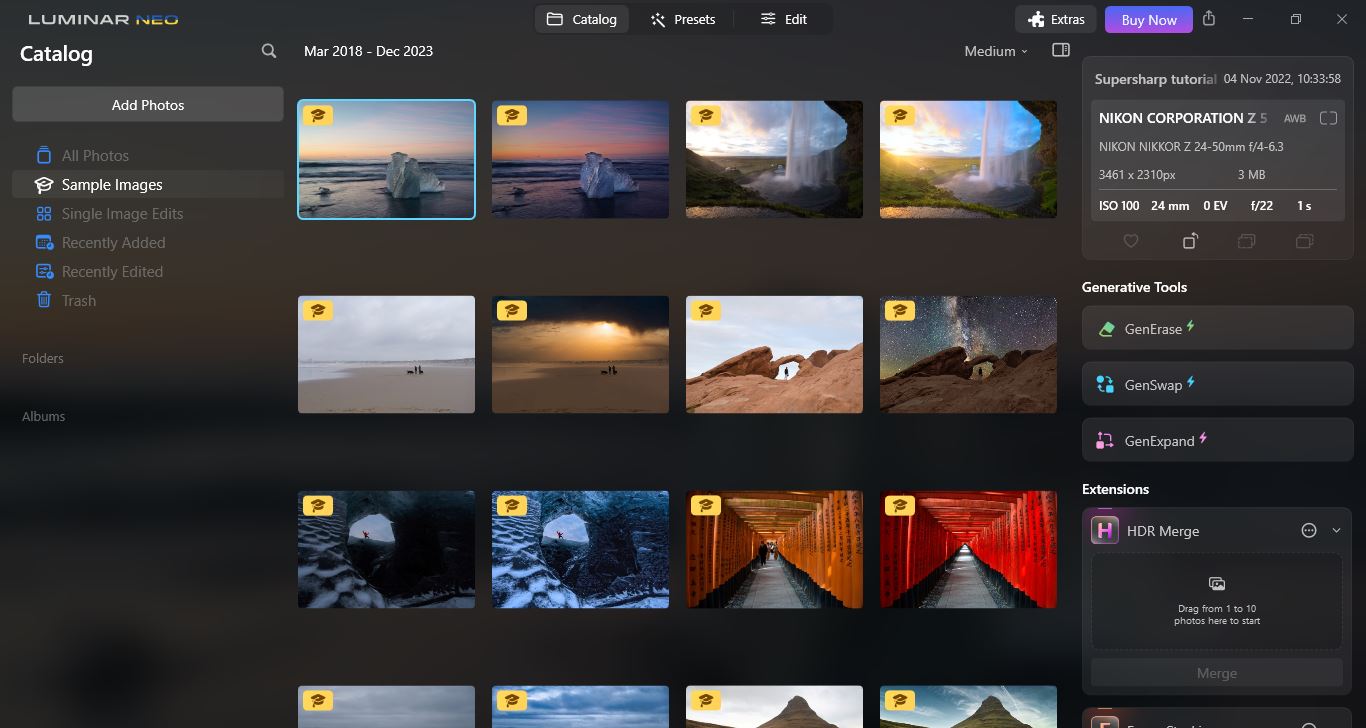Select the dark ice cave thumbnail
Viewport: 1366px width, 728px height.
pos(386,549)
